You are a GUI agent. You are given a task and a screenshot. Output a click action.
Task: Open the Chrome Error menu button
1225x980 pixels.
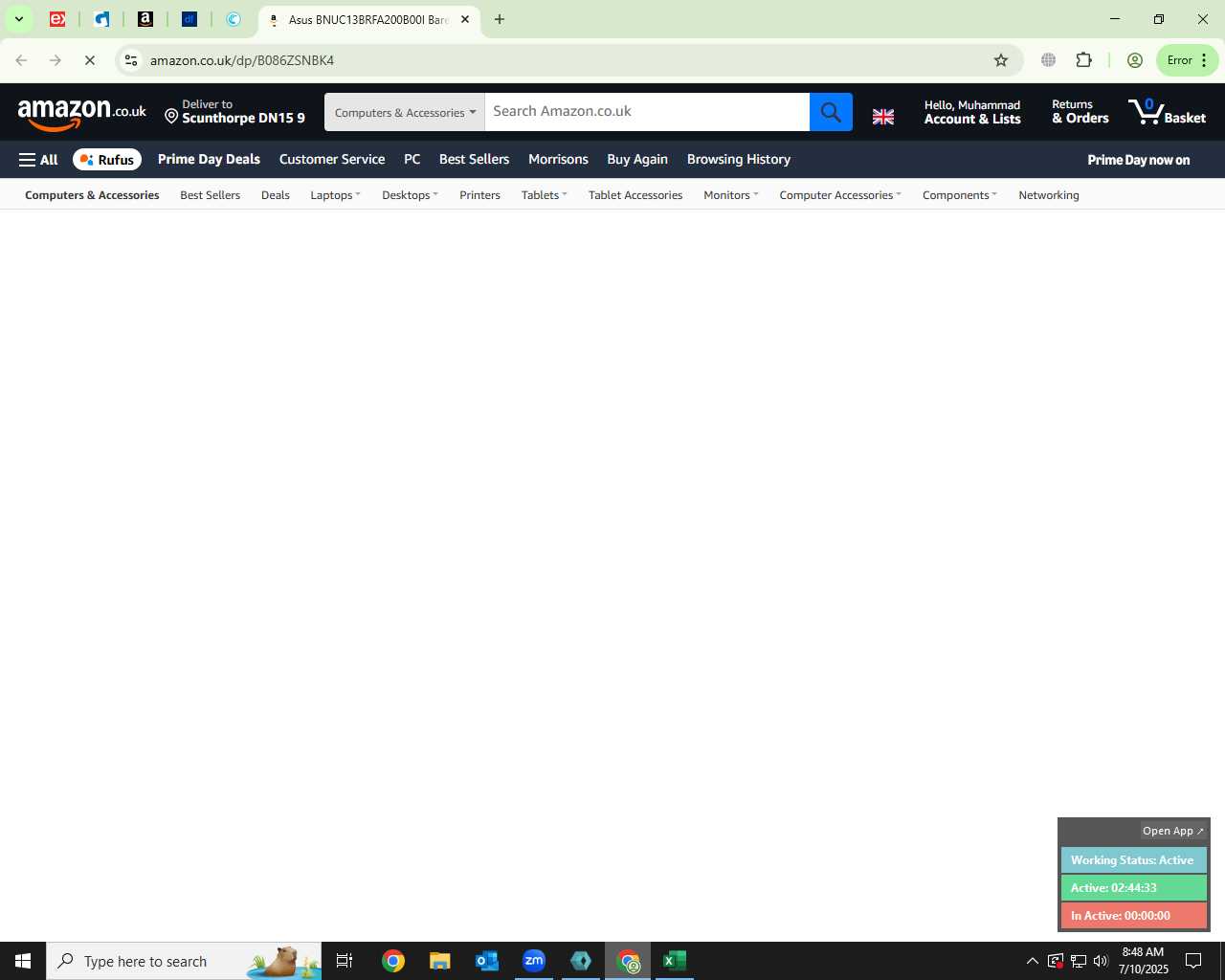1187,60
